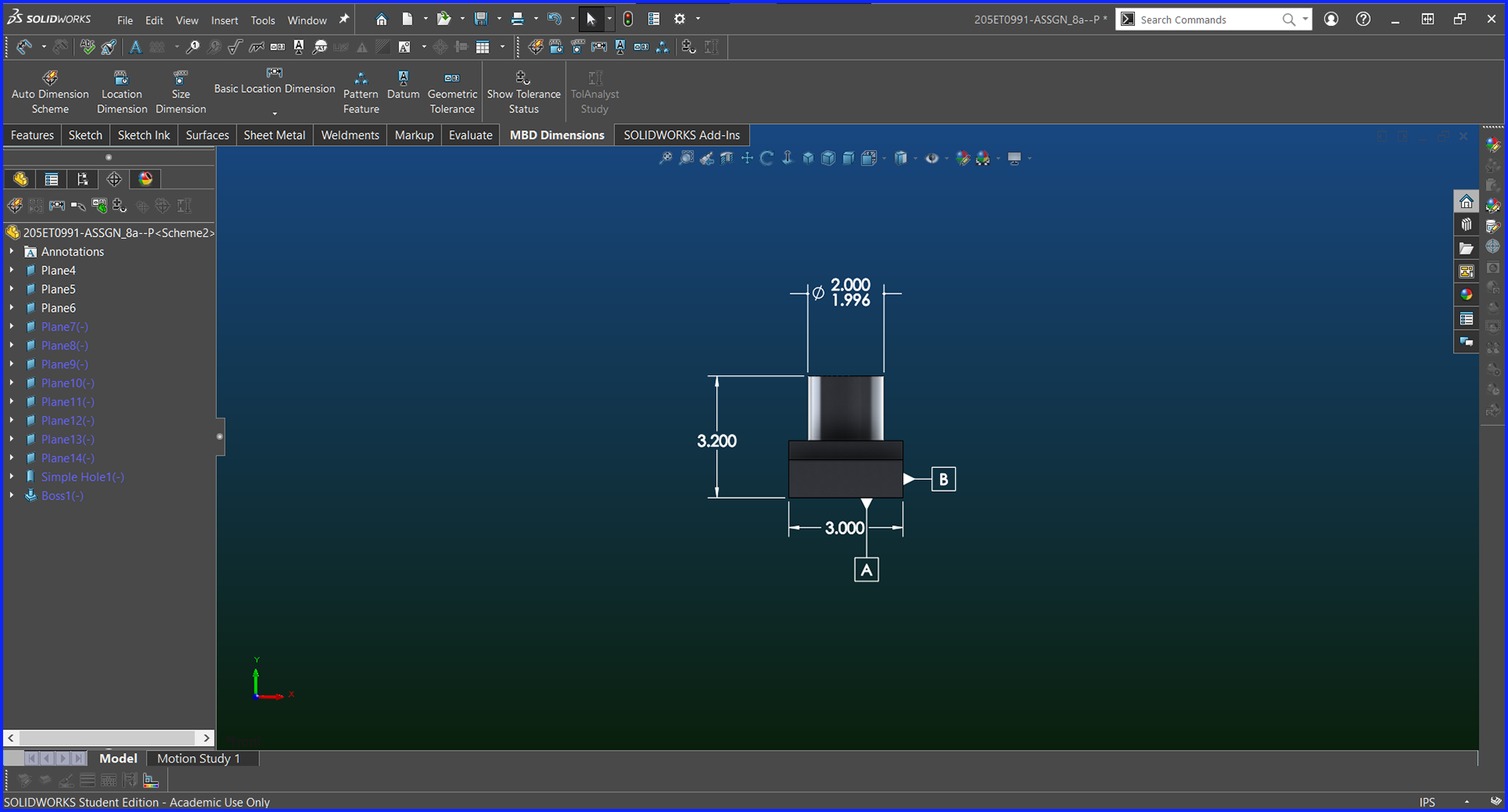The height and width of the screenshot is (812, 1508).
Task: Click the Home icon in the top toolbar
Action: point(381,19)
